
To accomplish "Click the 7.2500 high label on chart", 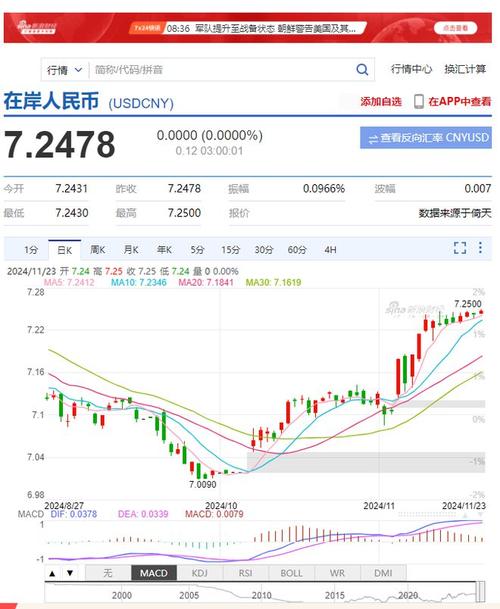I will (468, 304).
